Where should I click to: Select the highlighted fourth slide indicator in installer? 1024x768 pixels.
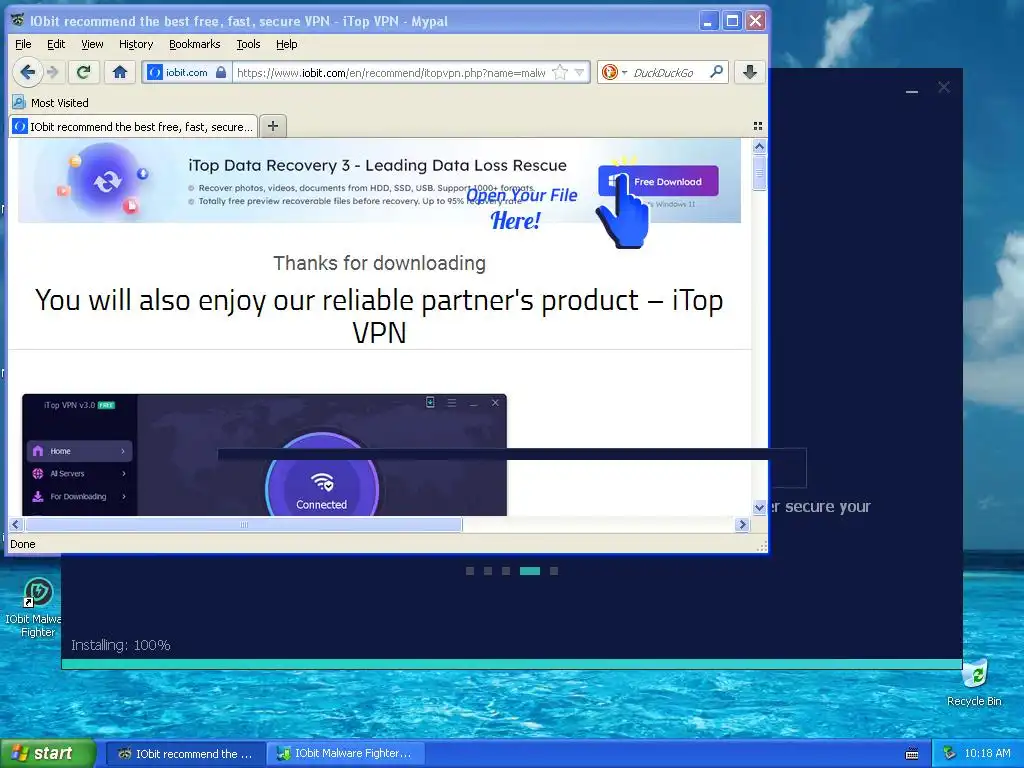point(530,571)
